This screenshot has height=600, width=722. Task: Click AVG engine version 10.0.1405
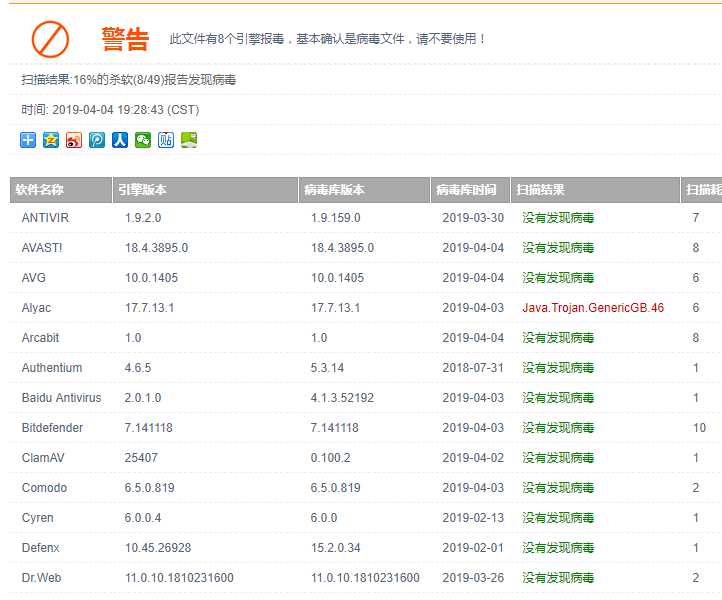[x=151, y=278]
